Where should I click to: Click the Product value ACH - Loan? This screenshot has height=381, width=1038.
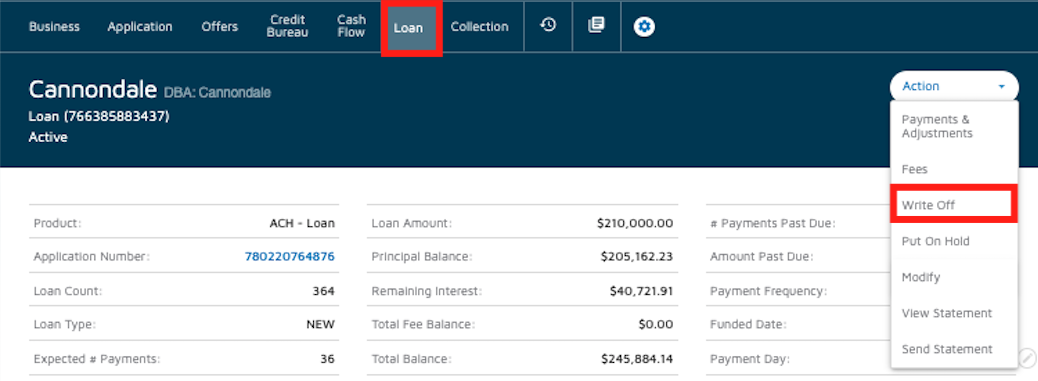coord(302,224)
